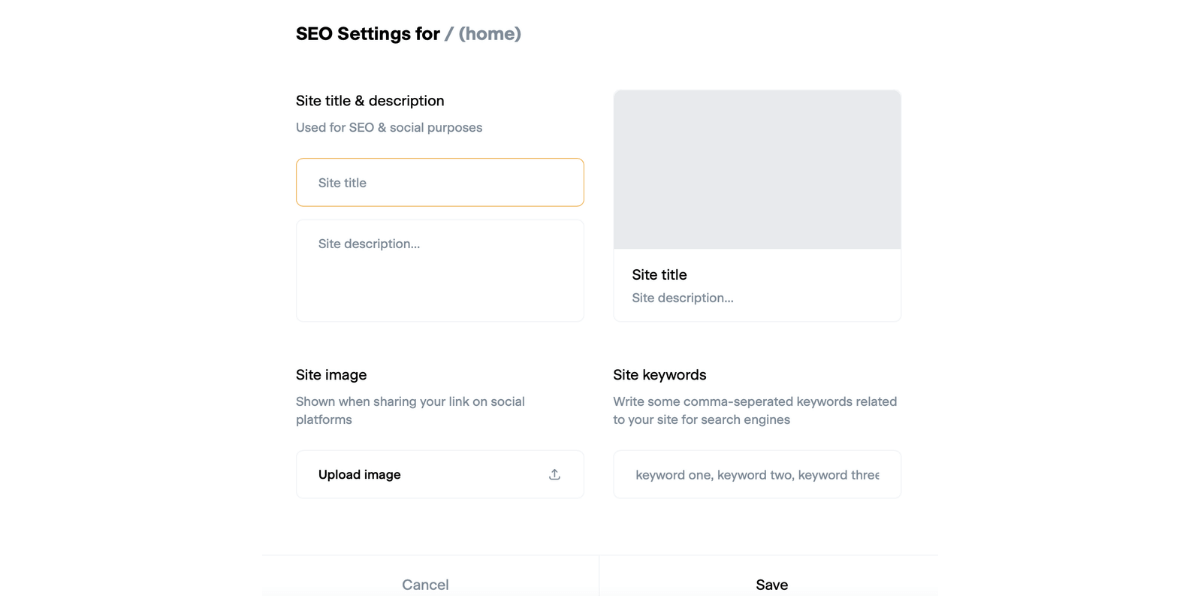
Task: Click the "Site title & description" label
Action: pyautogui.click(x=370, y=101)
